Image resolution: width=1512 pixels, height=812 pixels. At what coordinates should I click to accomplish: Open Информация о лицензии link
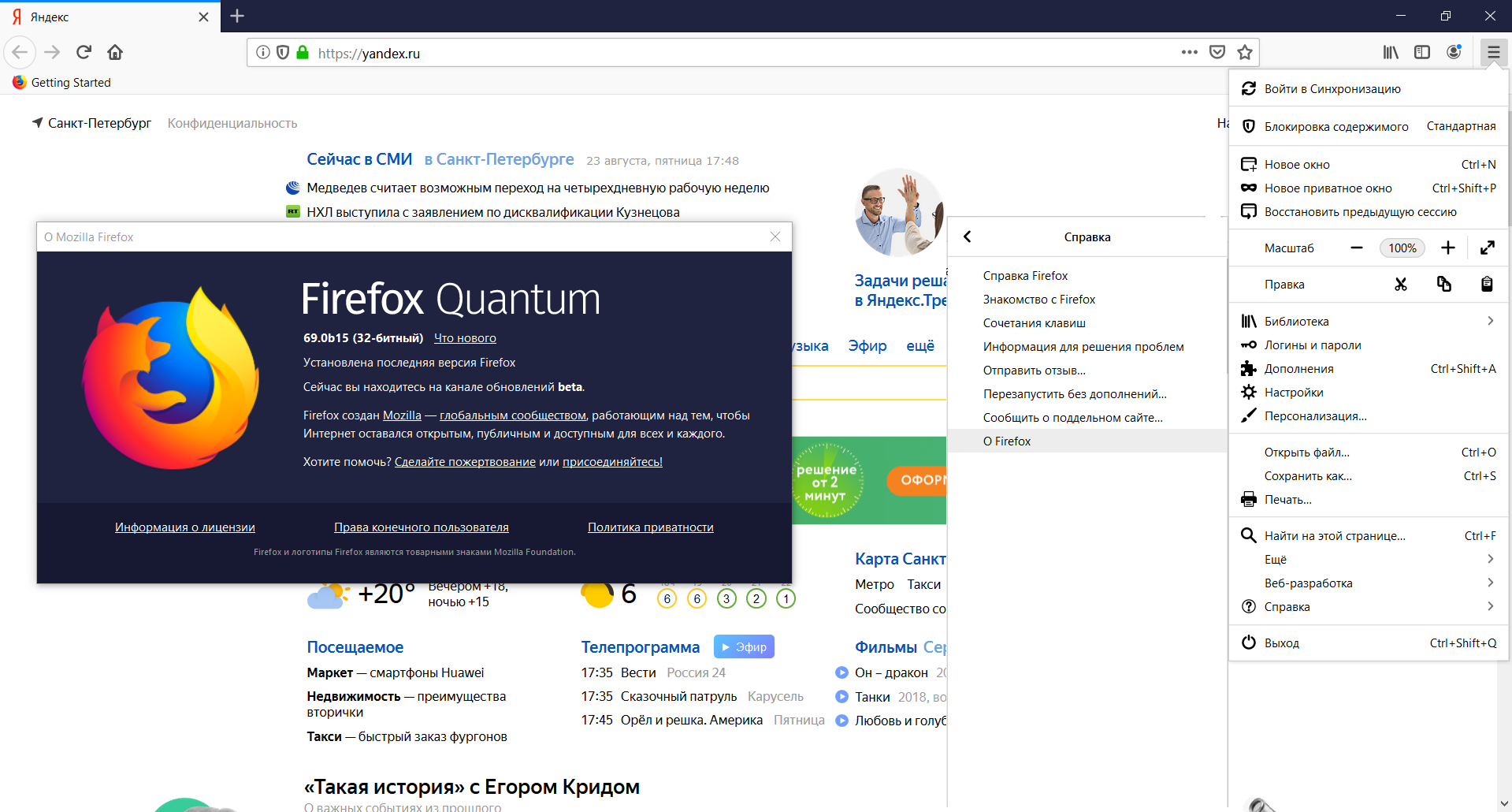coord(185,527)
